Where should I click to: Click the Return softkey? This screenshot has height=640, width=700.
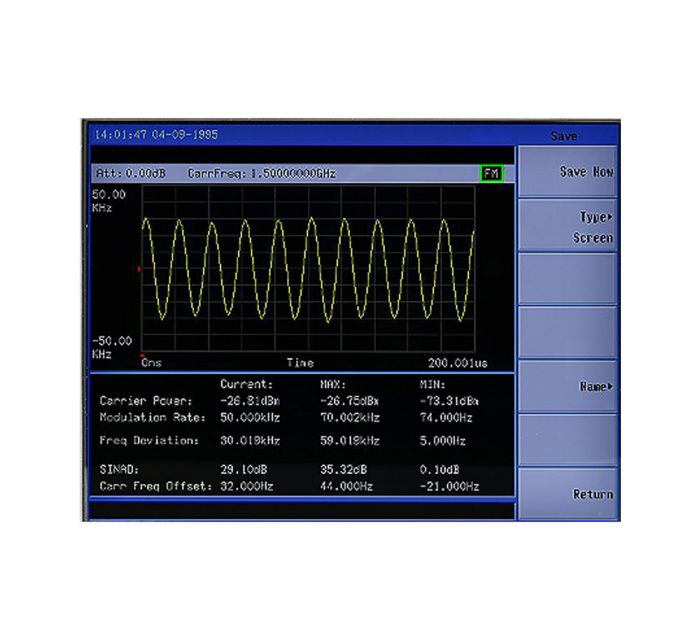click(567, 494)
